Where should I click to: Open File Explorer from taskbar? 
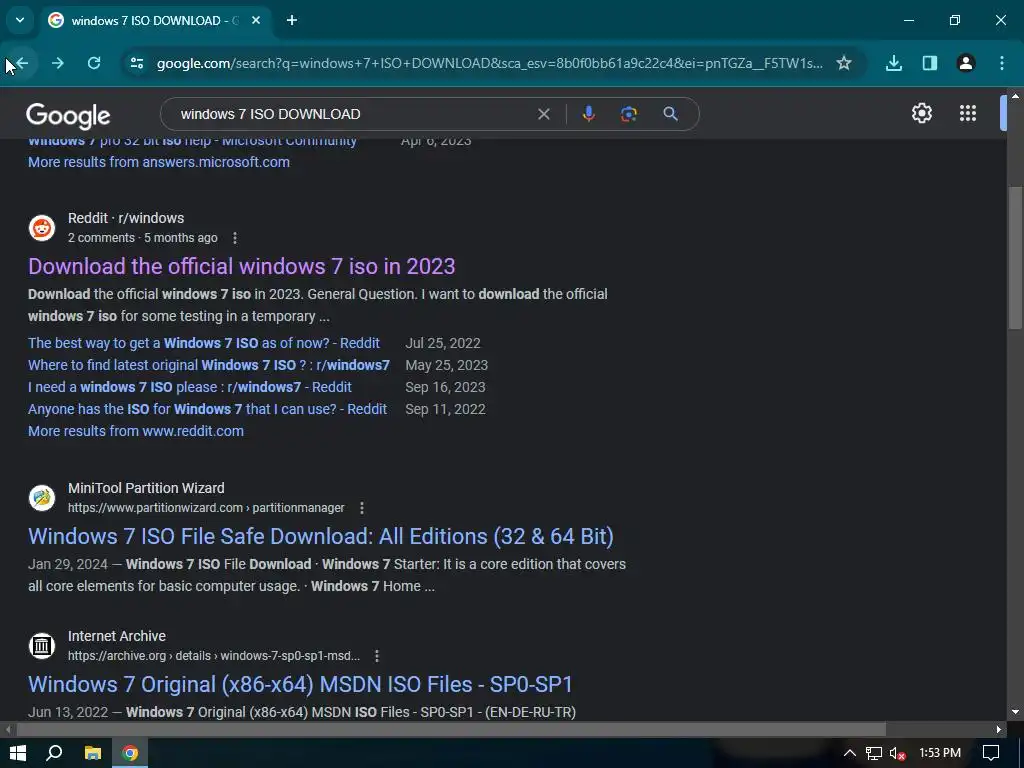93,753
